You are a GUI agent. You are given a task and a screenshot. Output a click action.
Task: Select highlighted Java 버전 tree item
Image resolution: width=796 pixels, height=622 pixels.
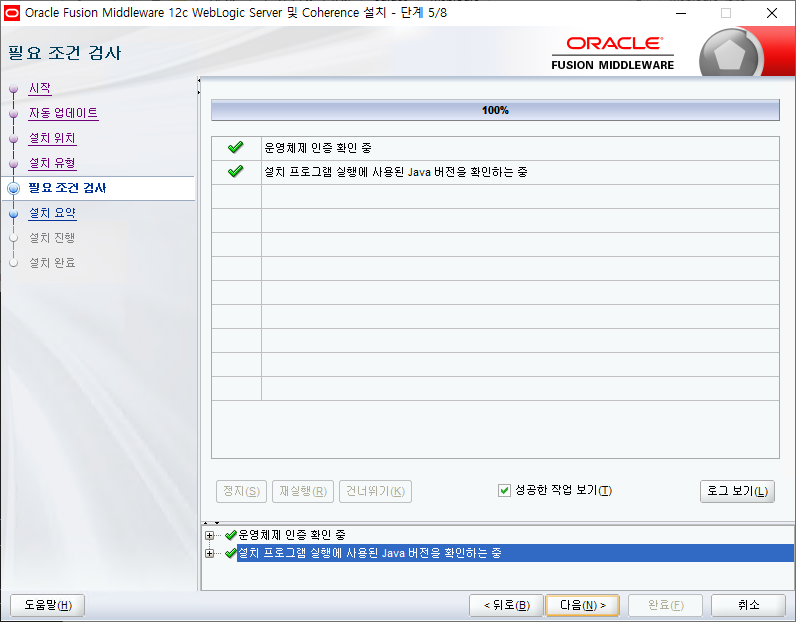click(515, 553)
